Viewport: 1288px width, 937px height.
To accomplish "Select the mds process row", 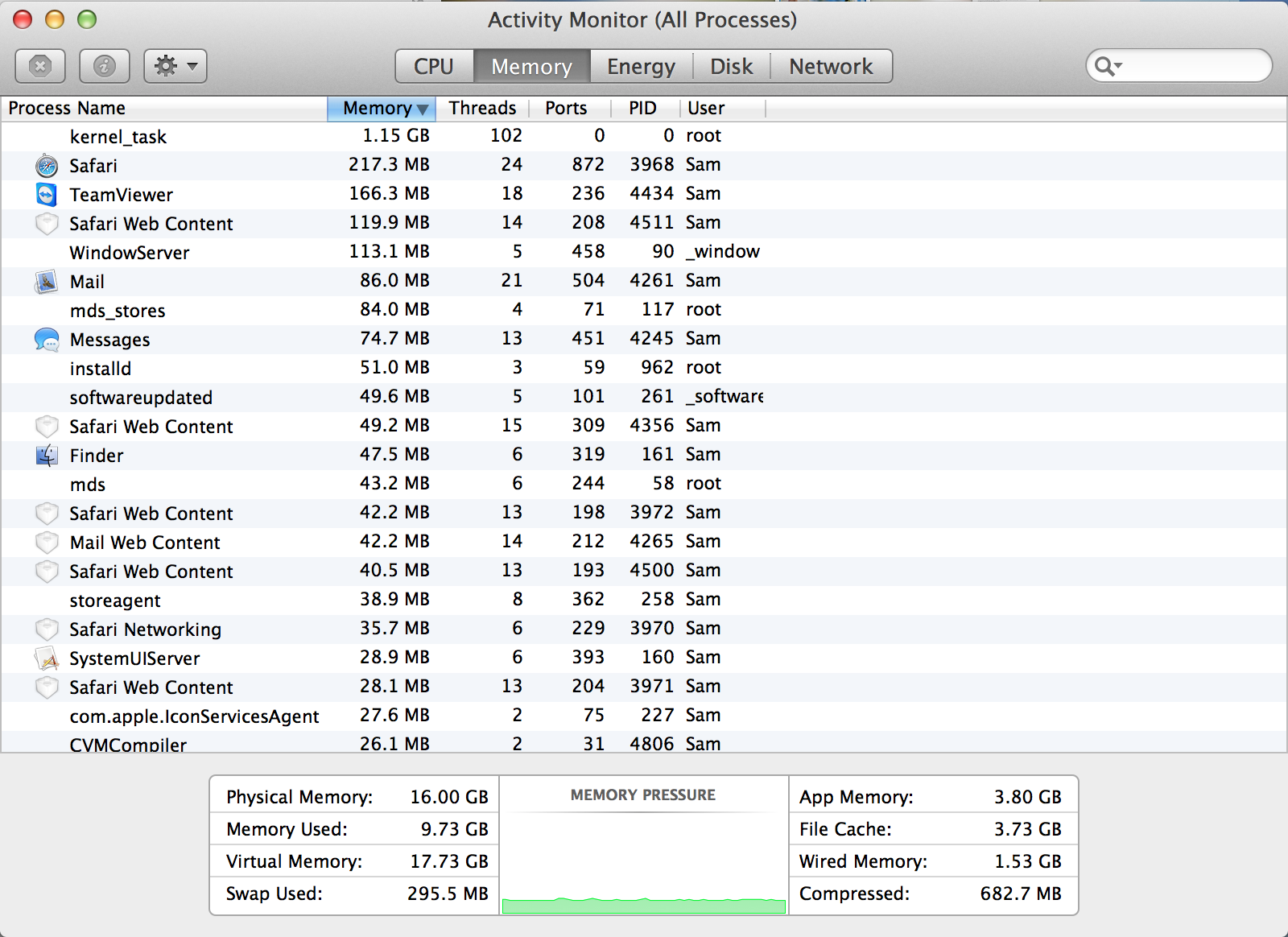I will (x=644, y=485).
